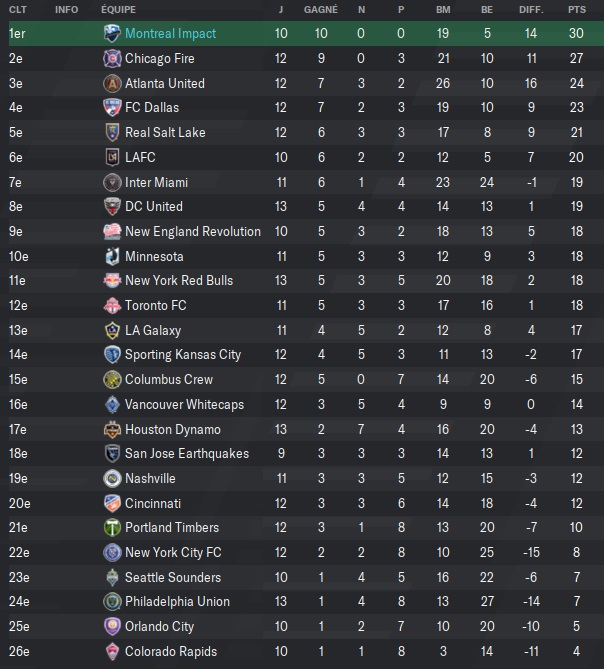Click the LAFC crest icon

pos(112,157)
